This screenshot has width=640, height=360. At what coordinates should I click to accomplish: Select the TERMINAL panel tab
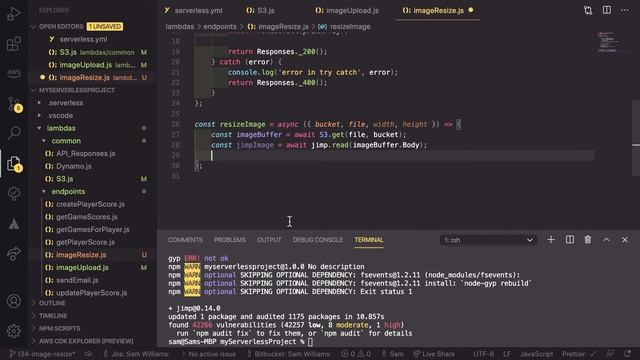[369, 240]
